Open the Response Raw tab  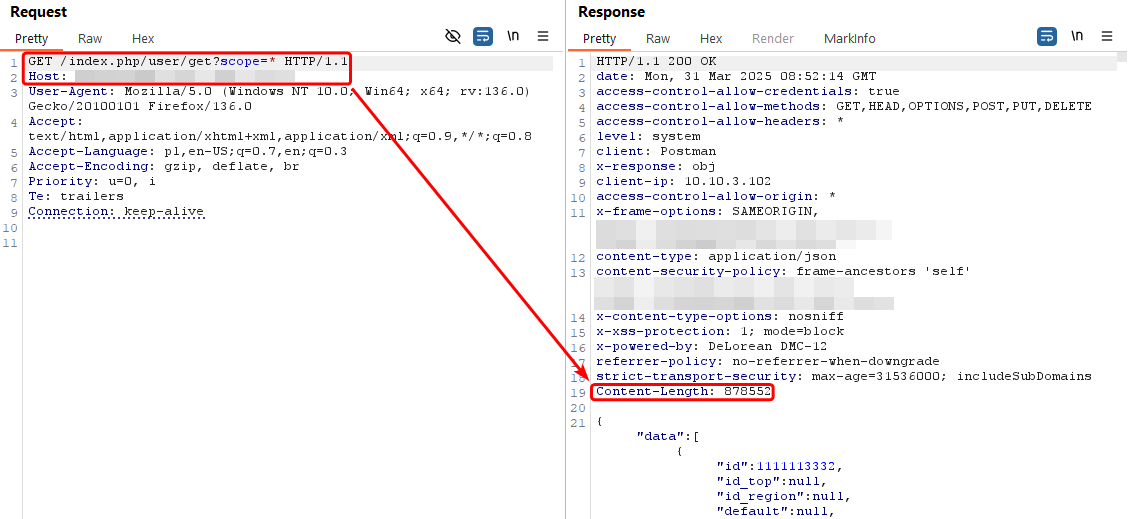tap(658, 39)
